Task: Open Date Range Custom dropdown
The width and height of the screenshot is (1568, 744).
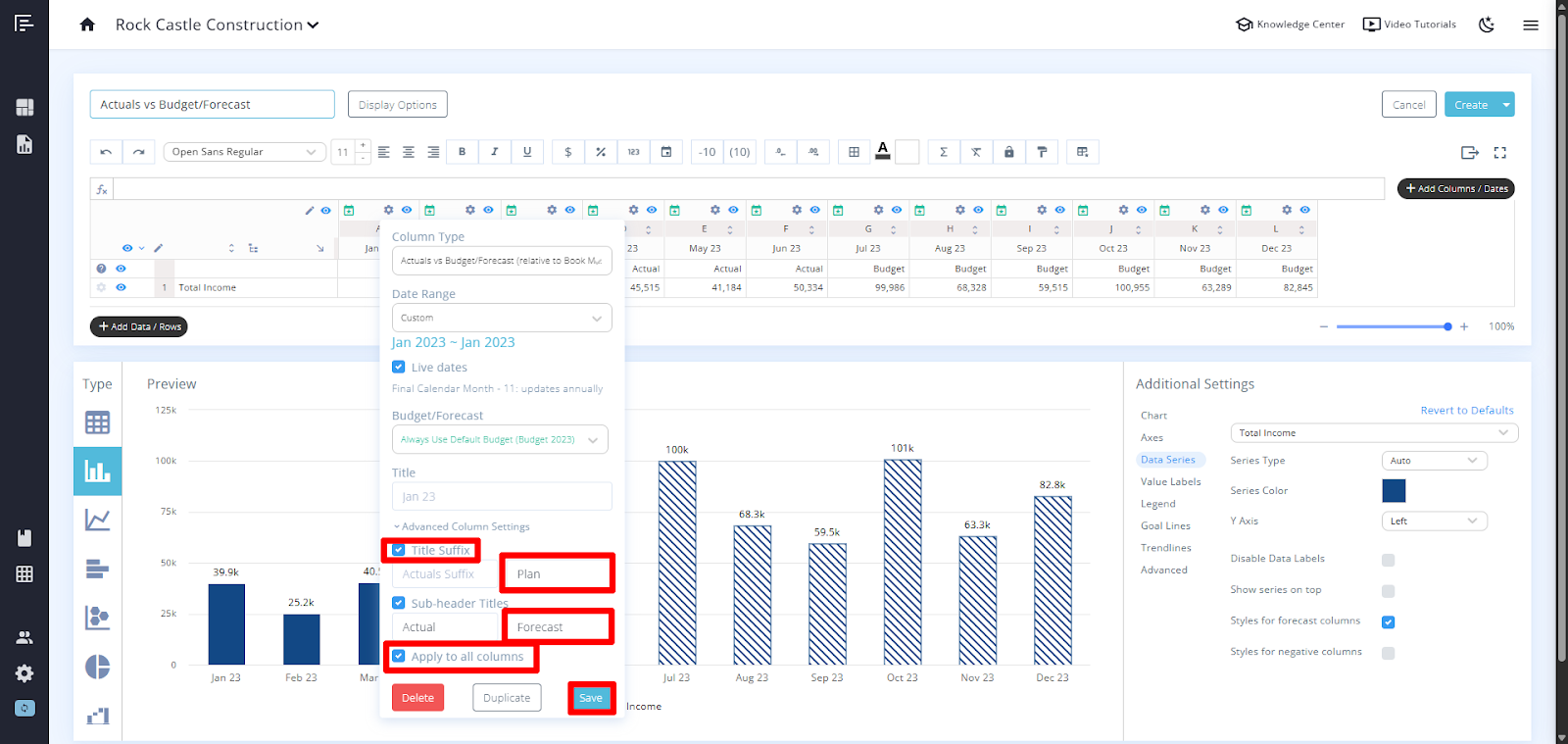Action: coord(501,318)
